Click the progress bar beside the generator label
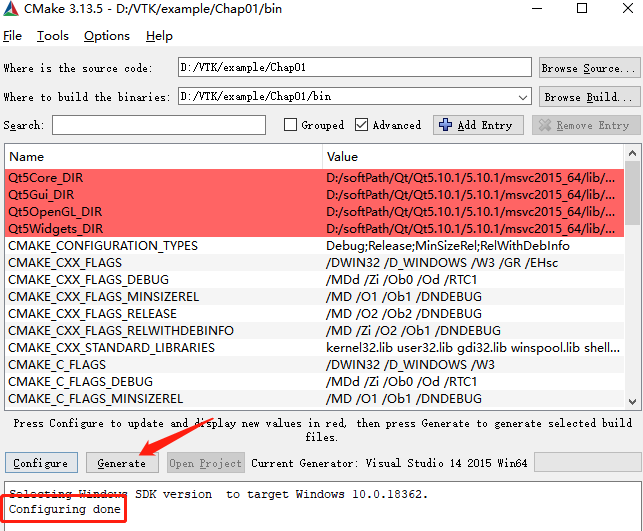 [x=588, y=463]
